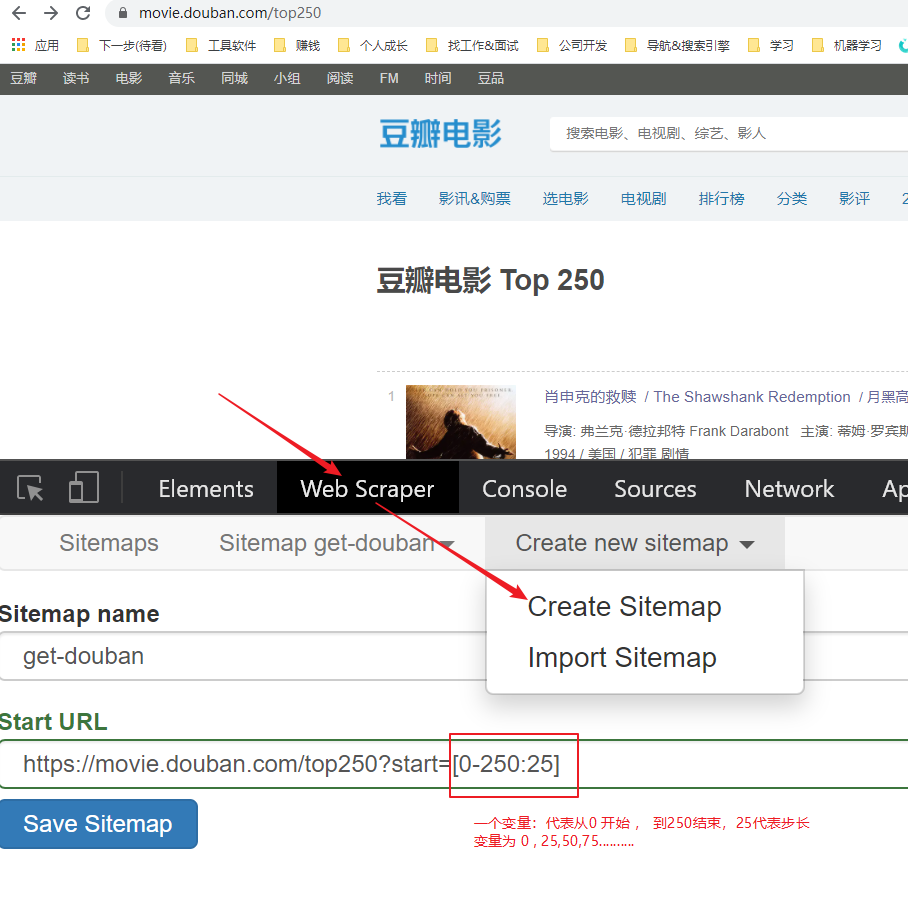
Task: Open the 机器学习 bookmark folder
Action: tap(847, 45)
